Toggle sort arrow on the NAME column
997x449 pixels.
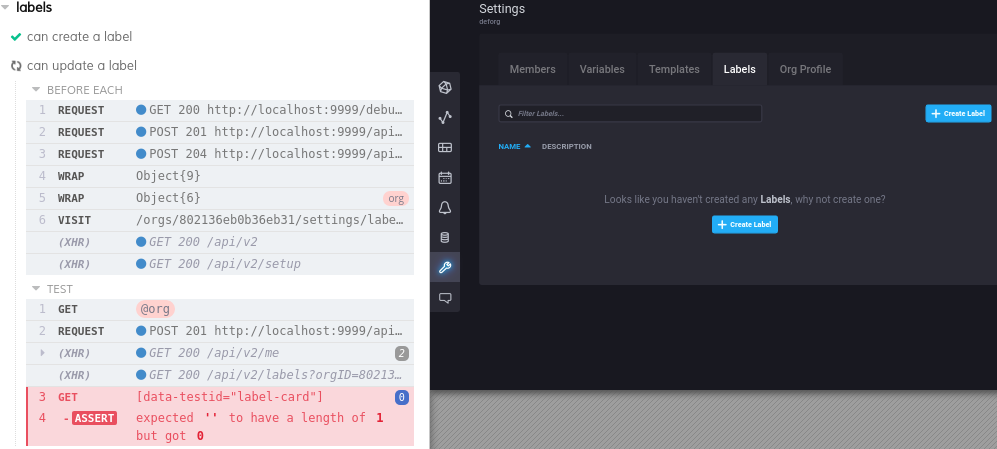pyautogui.click(x=527, y=146)
